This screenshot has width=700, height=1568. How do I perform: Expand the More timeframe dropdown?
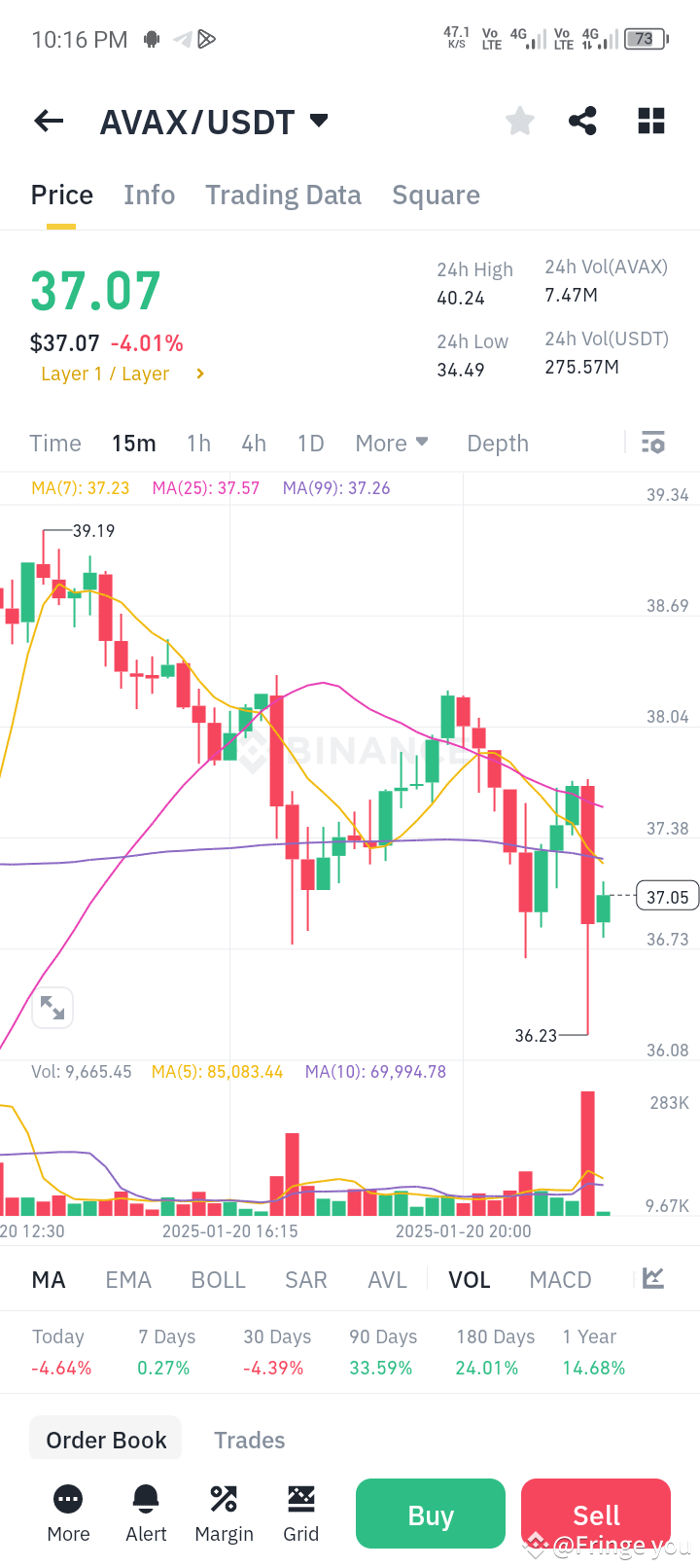tap(392, 443)
